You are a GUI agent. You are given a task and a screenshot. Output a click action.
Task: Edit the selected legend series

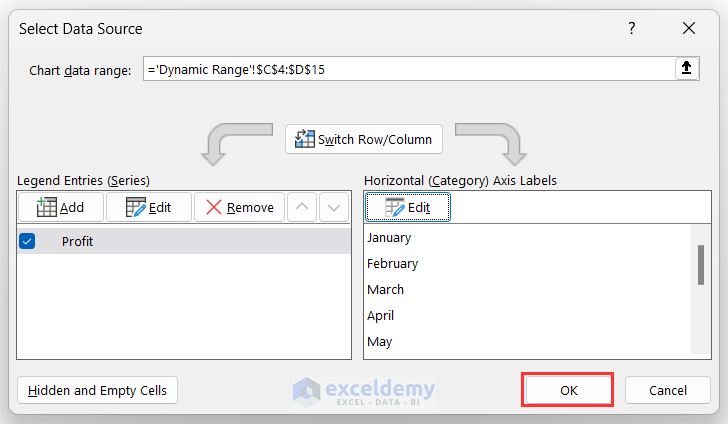[148, 207]
